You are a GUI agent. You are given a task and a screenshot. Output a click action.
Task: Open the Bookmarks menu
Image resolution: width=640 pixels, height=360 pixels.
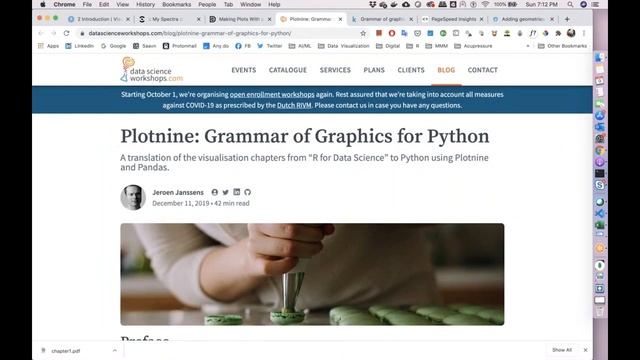pos(176,4)
